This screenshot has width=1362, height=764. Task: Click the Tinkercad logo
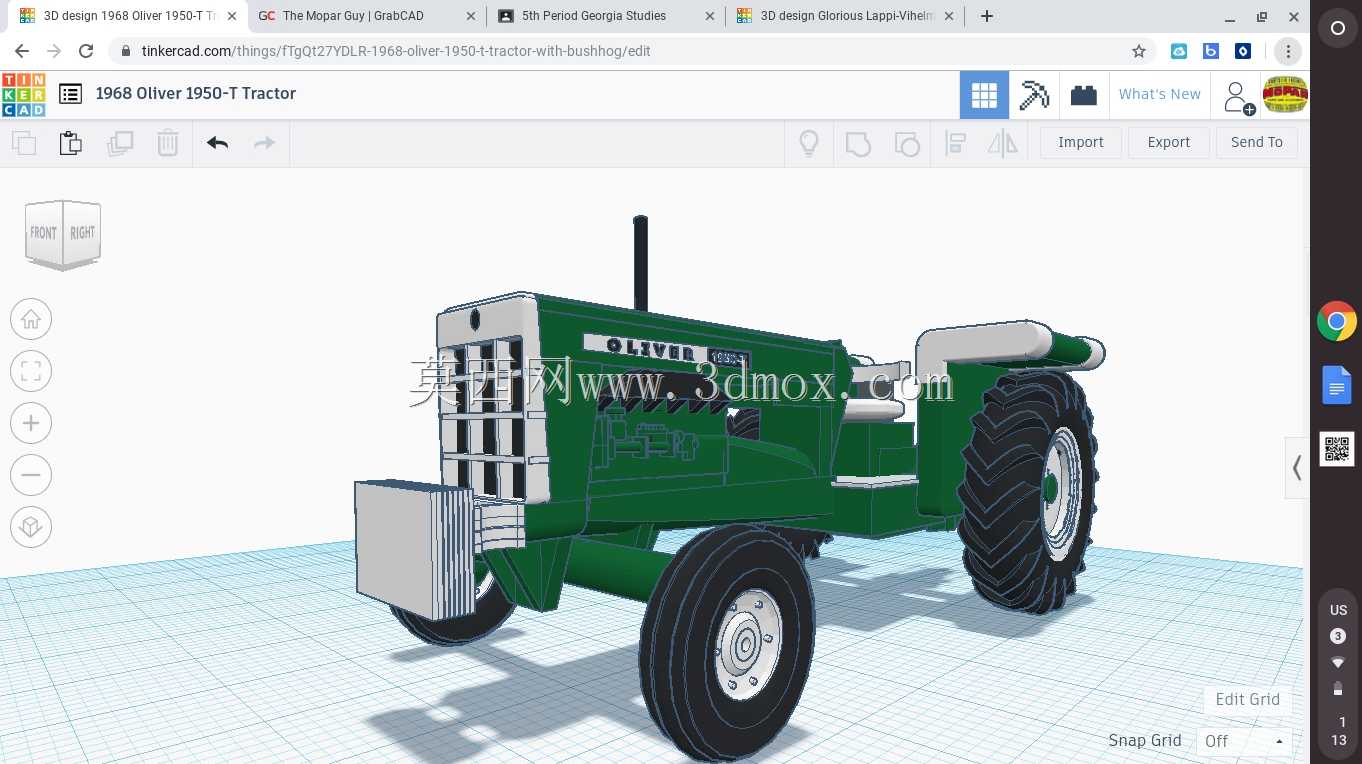(x=24, y=94)
